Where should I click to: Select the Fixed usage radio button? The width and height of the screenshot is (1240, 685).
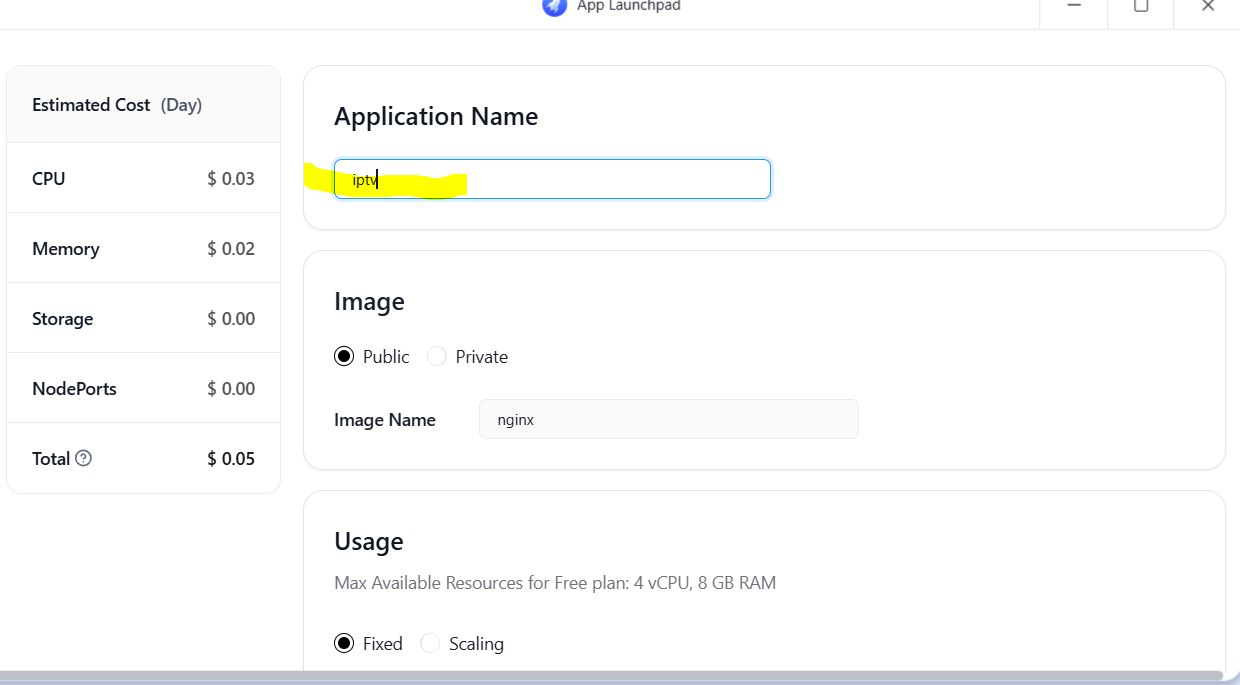(x=344, y=644)
